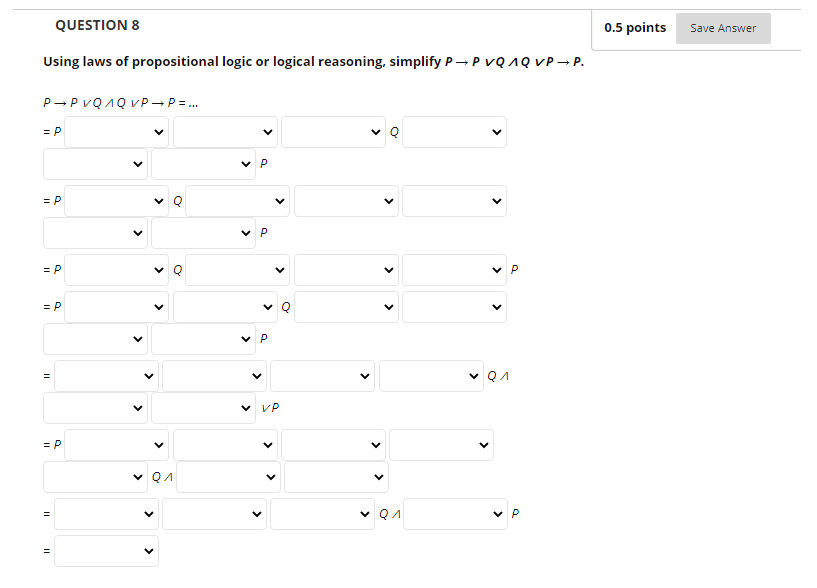
Task: Open first dropdown after '=' in fifth step
Action: pos(106,376)
